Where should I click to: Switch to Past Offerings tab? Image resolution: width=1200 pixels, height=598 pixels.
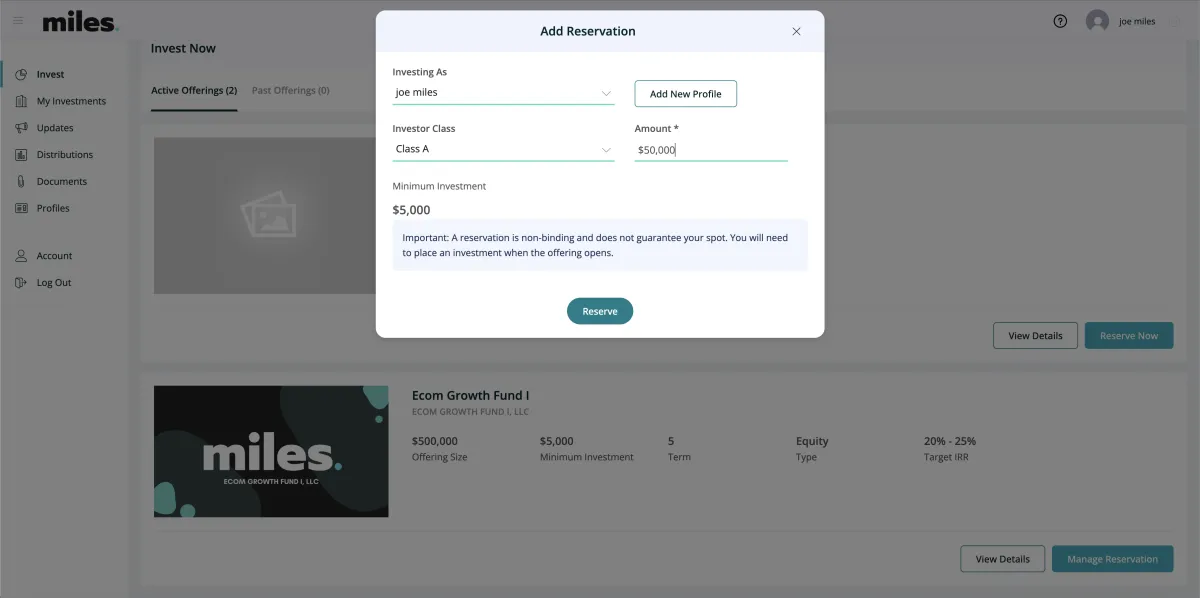pos(291,91)
